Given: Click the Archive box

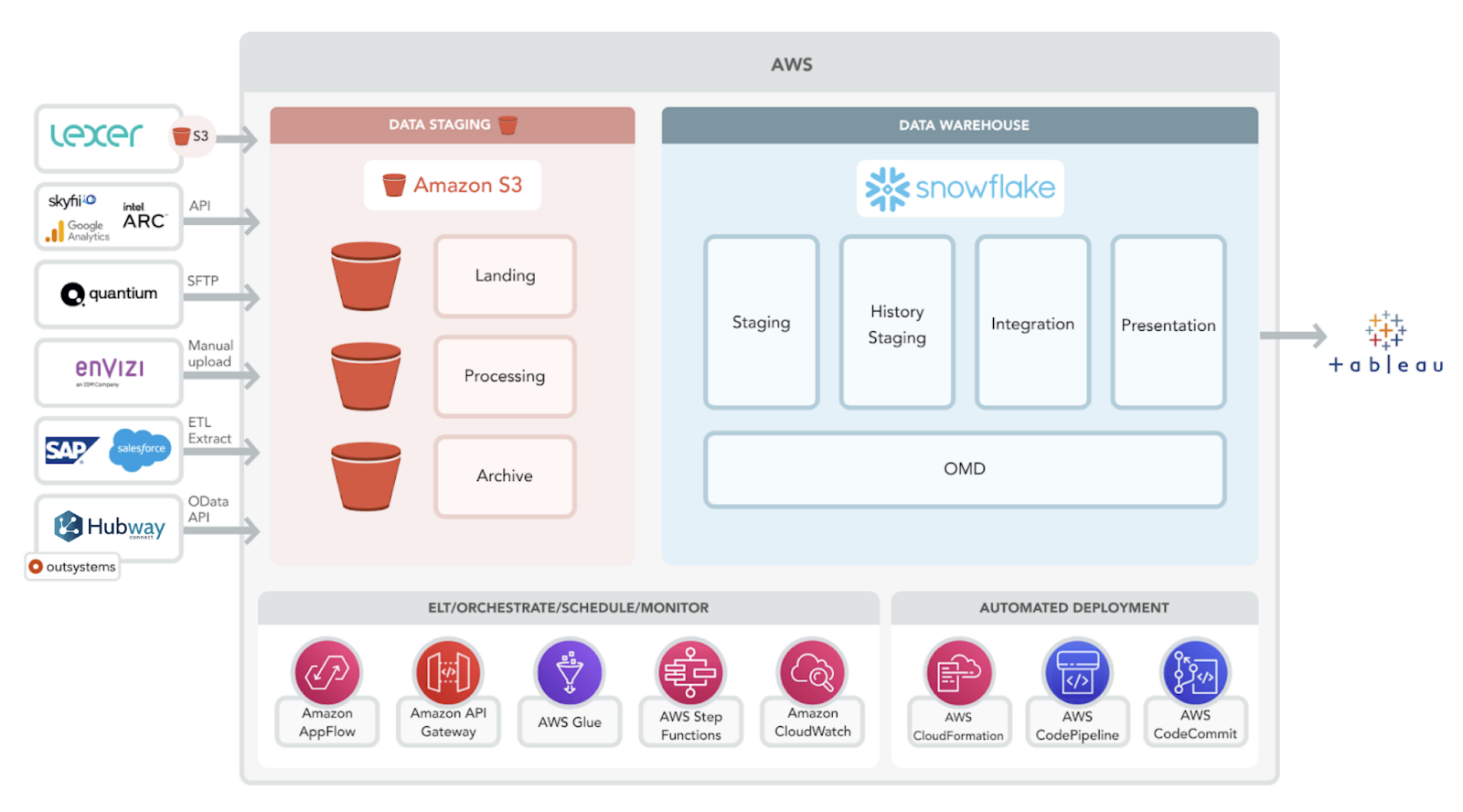Looking at the screenshot, I should tap(505, 475).
